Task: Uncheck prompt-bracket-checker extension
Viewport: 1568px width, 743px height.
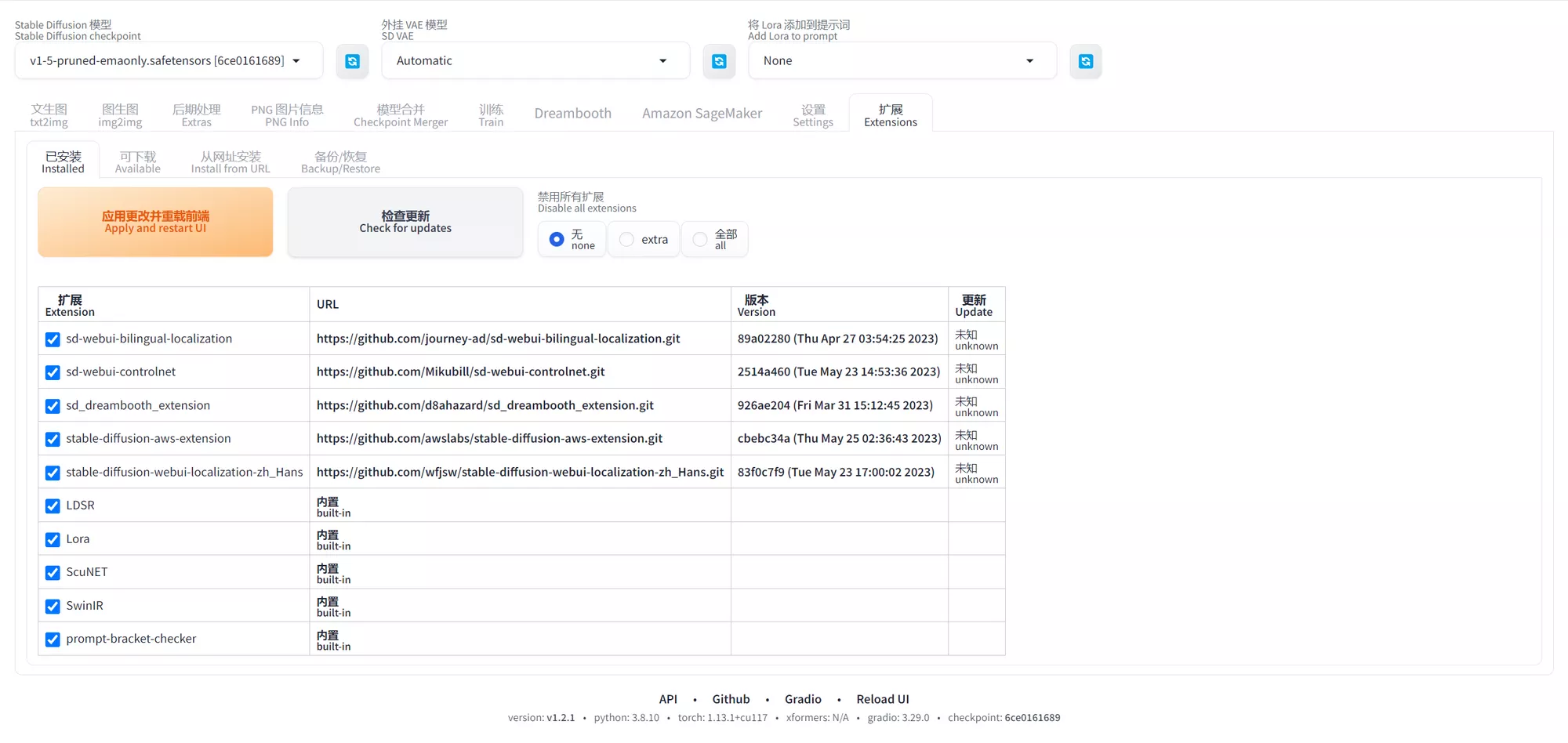Action: click(53, 640)
